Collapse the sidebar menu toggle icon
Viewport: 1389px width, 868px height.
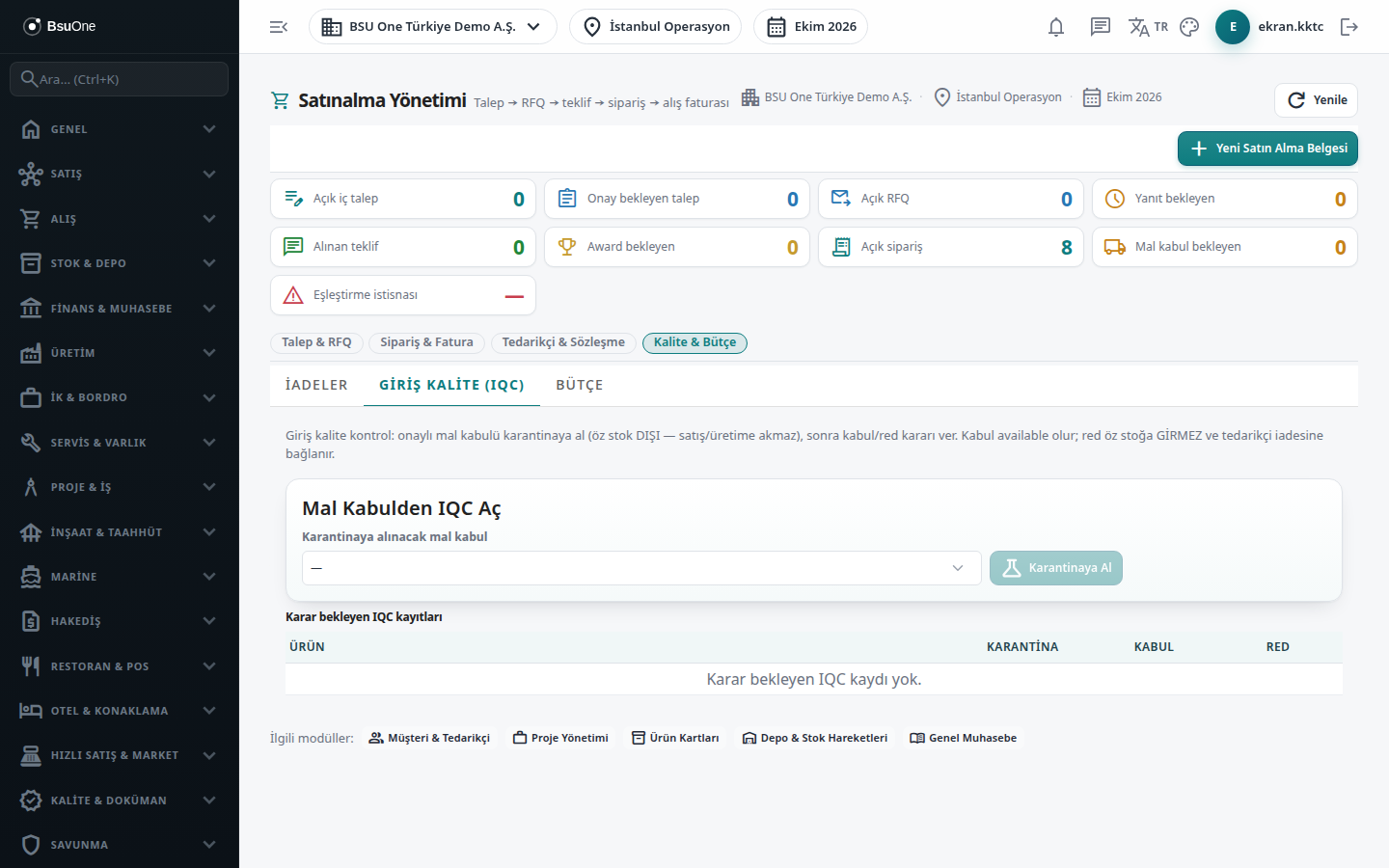click(x=279, y=27)
